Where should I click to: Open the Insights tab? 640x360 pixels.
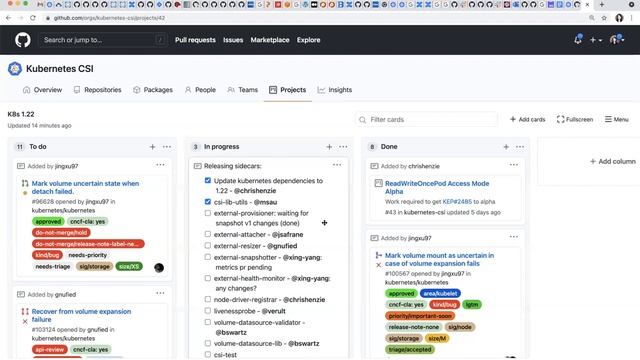tap(335, 90)
